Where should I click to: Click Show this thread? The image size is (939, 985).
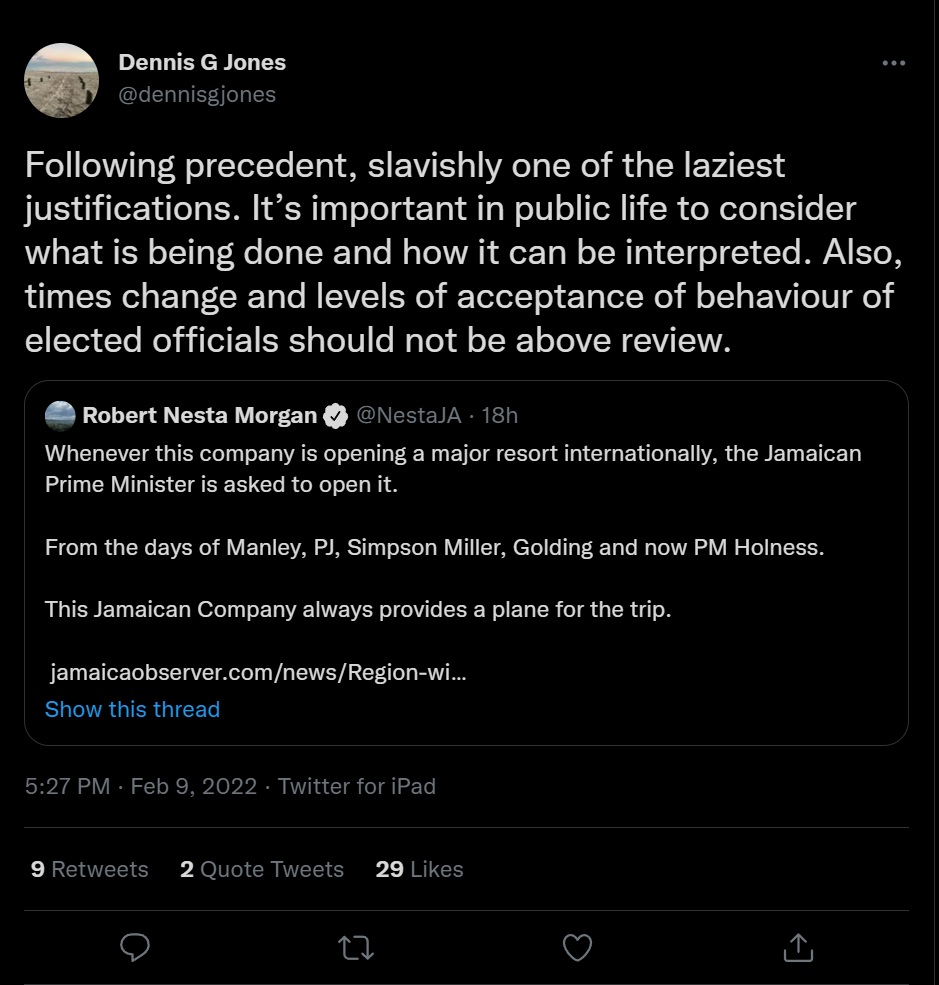tap(132, 709)
